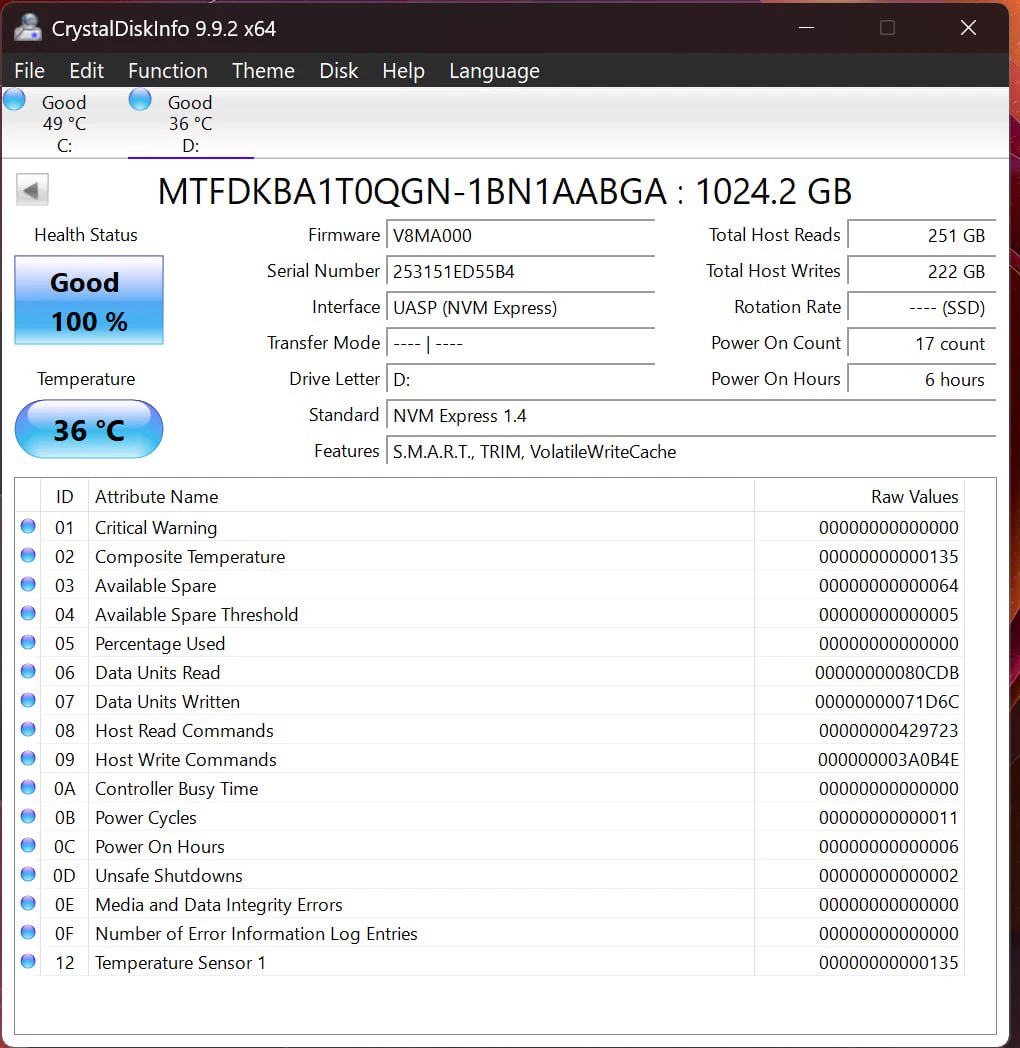
Task: Click the Good 100 % health status button
Action: pyautogui.click(x=89, y=300)
